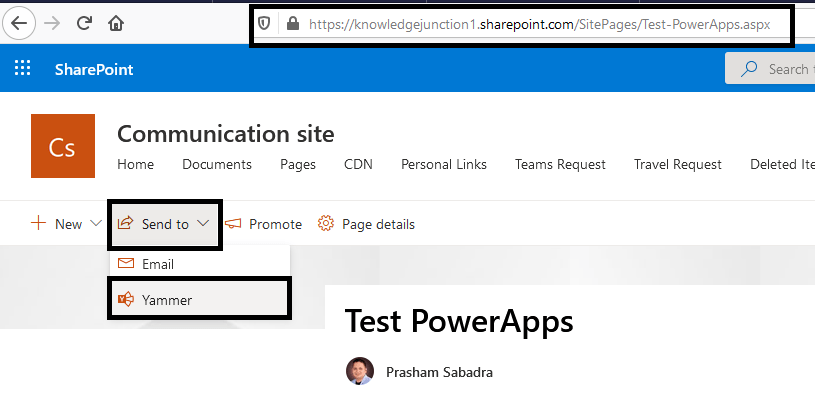Click the browser back arrow button
The height and width of the screenshot is (400, 815).
point(19,23)
